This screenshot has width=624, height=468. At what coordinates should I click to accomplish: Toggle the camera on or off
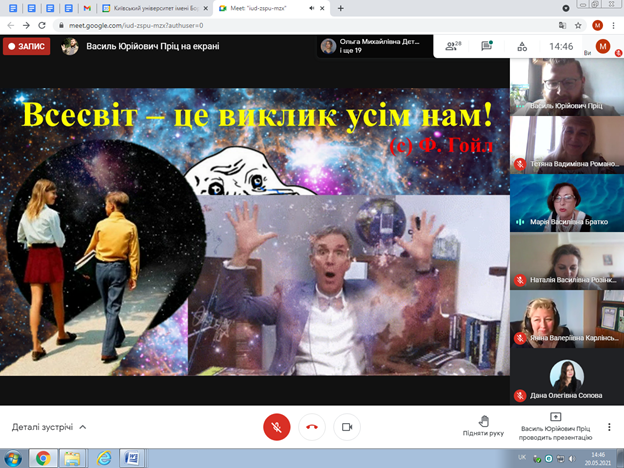click(347, 426)
